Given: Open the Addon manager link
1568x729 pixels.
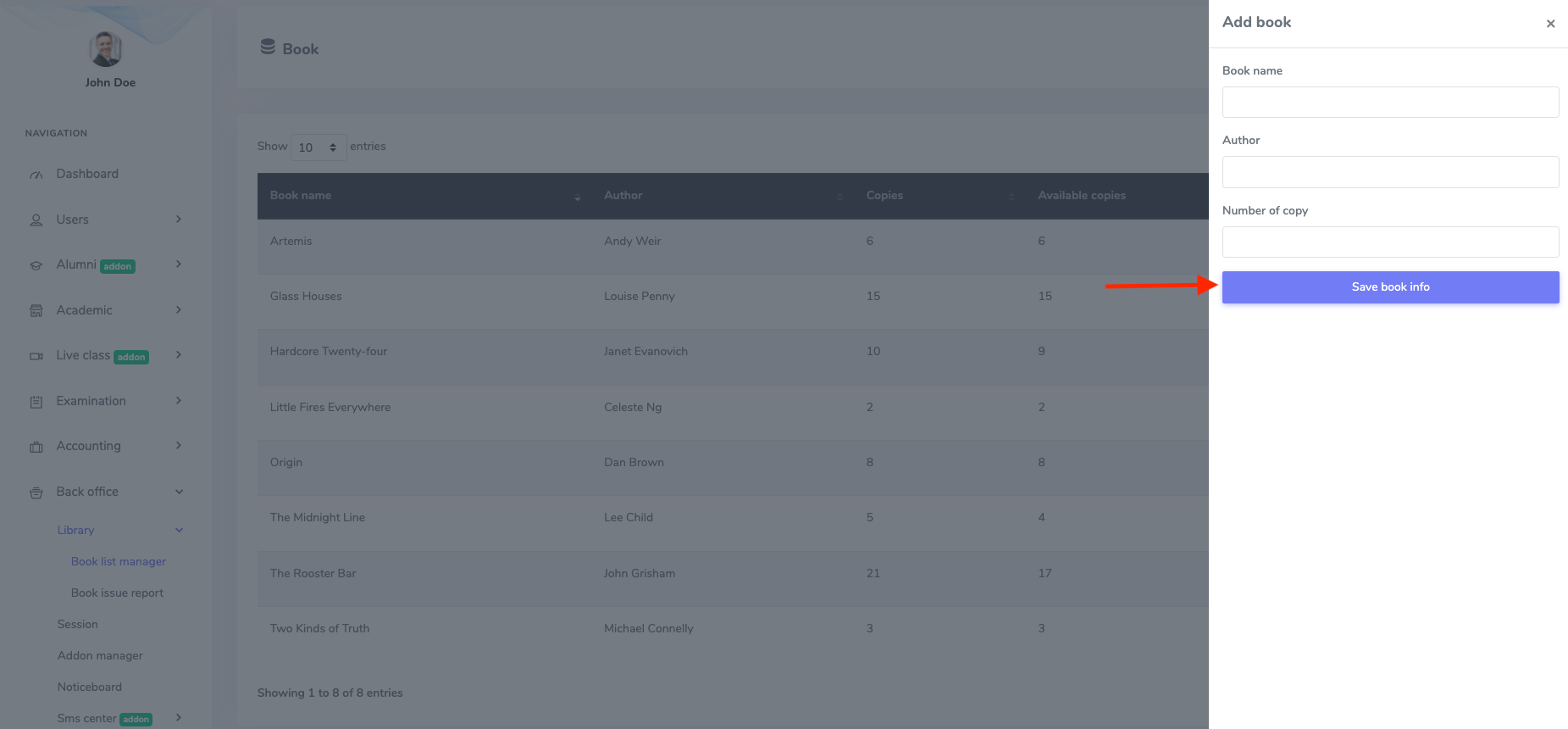Looking at the screenshot, I should click(100, 656).
